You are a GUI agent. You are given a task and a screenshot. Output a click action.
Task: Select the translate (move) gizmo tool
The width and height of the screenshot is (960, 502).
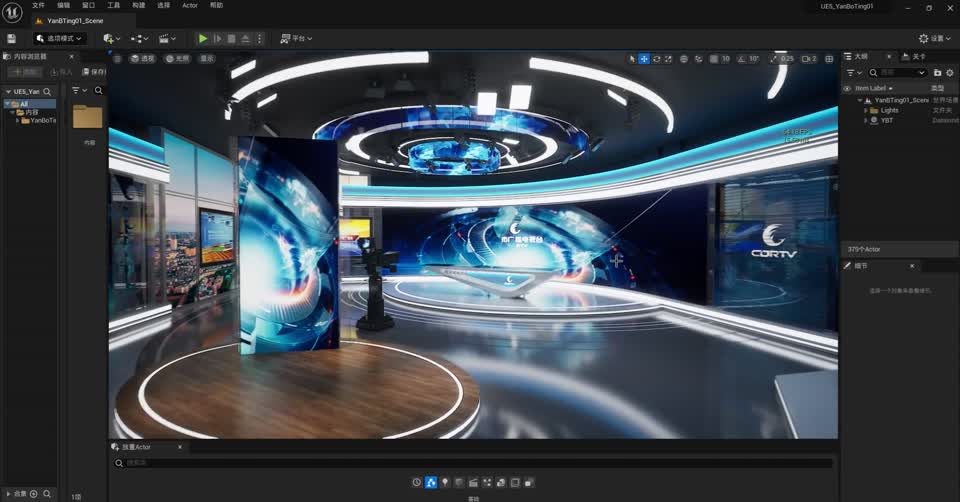[644, 59]
